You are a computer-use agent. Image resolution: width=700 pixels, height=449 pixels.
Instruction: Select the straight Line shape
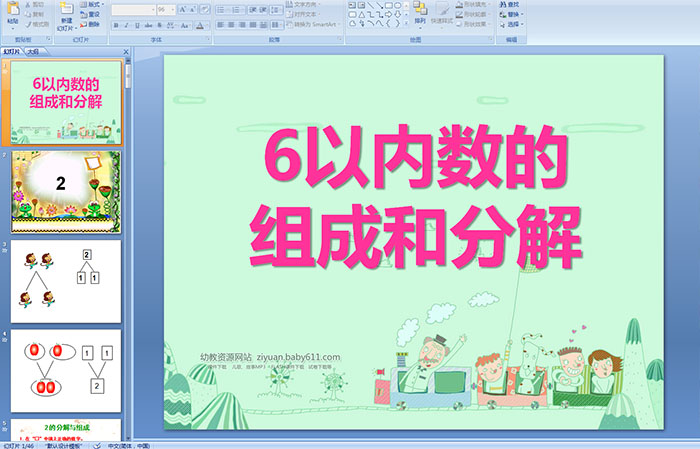coord(371,5)
